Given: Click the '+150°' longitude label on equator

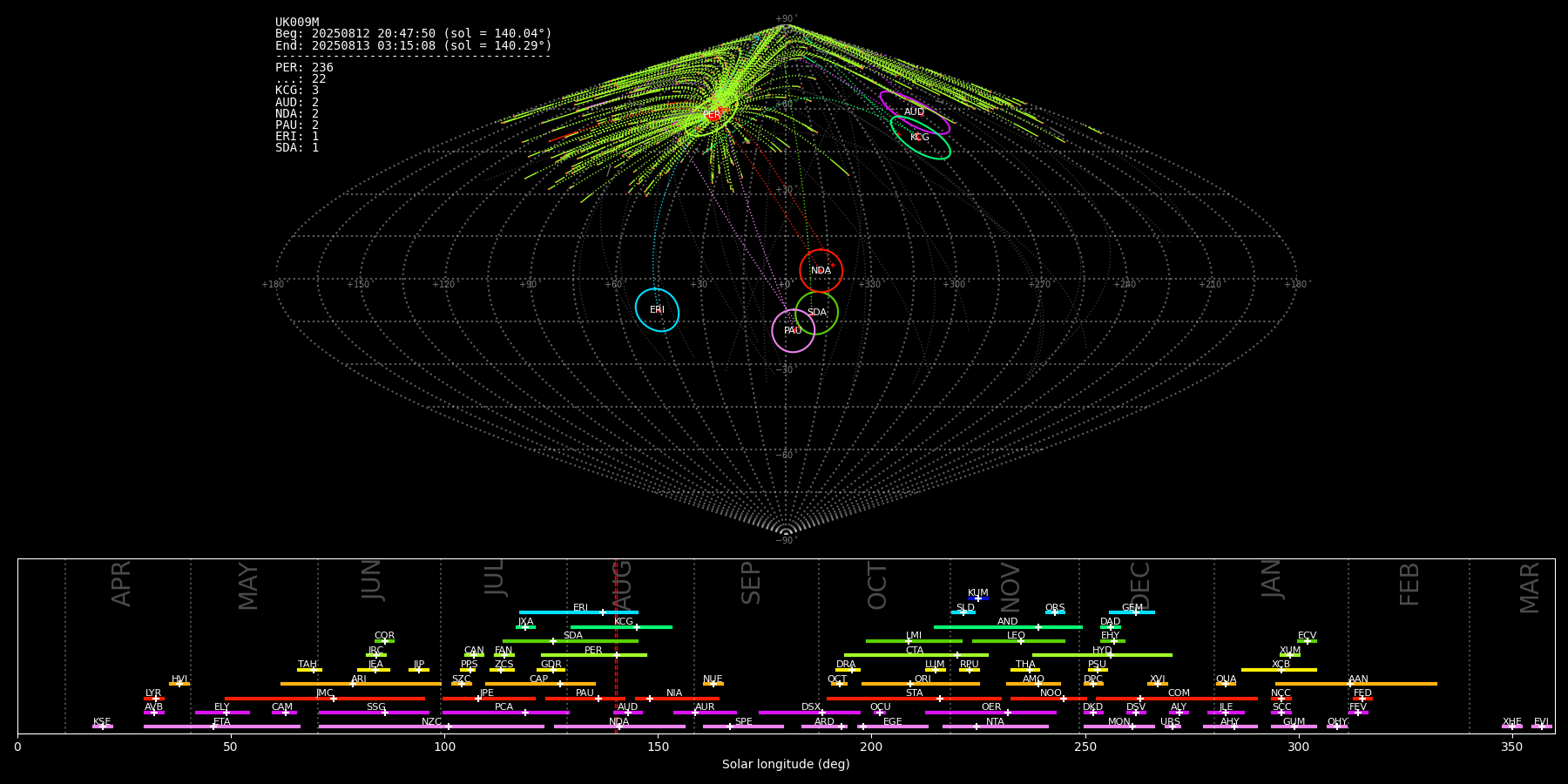Looking at the screenshot, I should coord(359,285).
